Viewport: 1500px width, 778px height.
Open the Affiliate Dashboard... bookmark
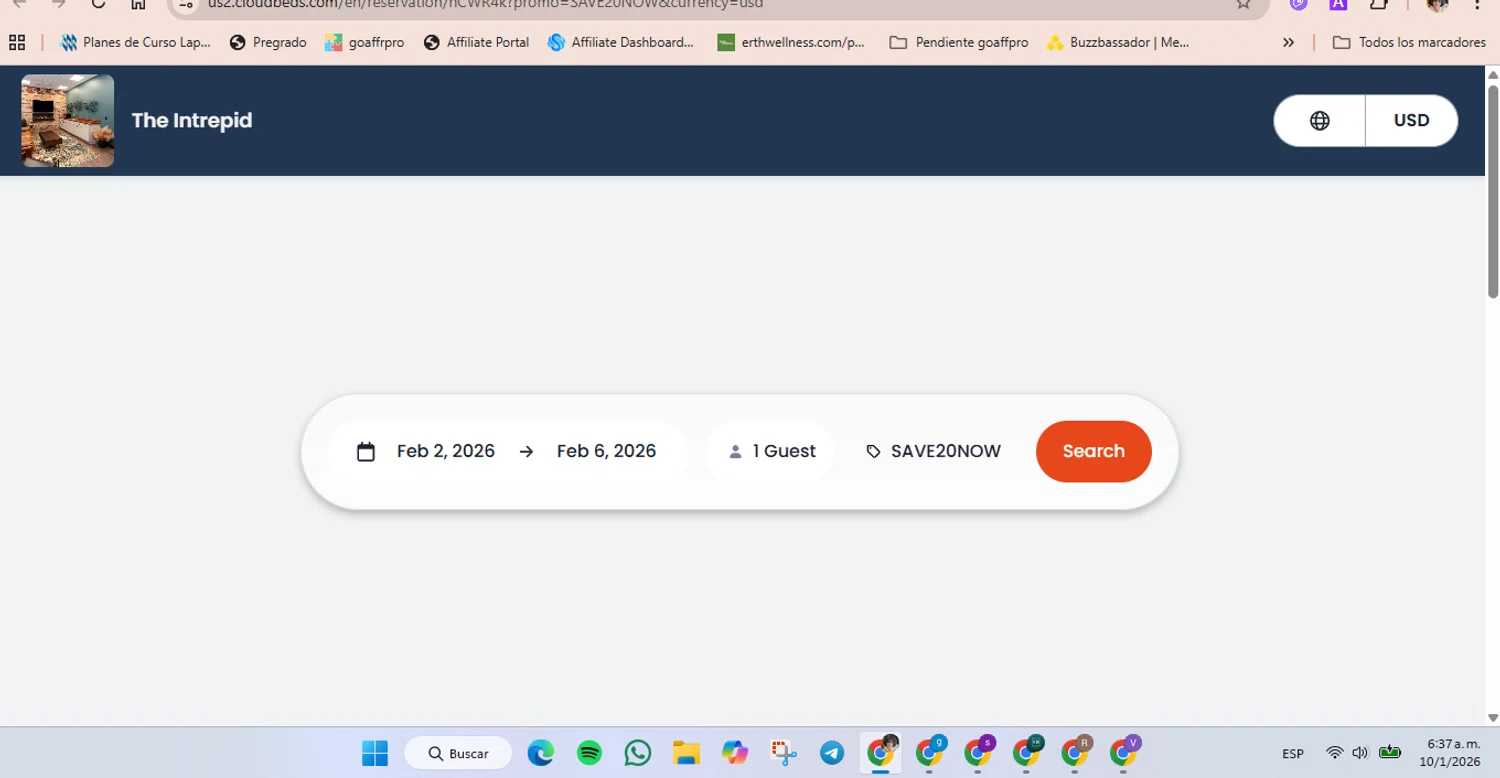click(x=621, y=42)
